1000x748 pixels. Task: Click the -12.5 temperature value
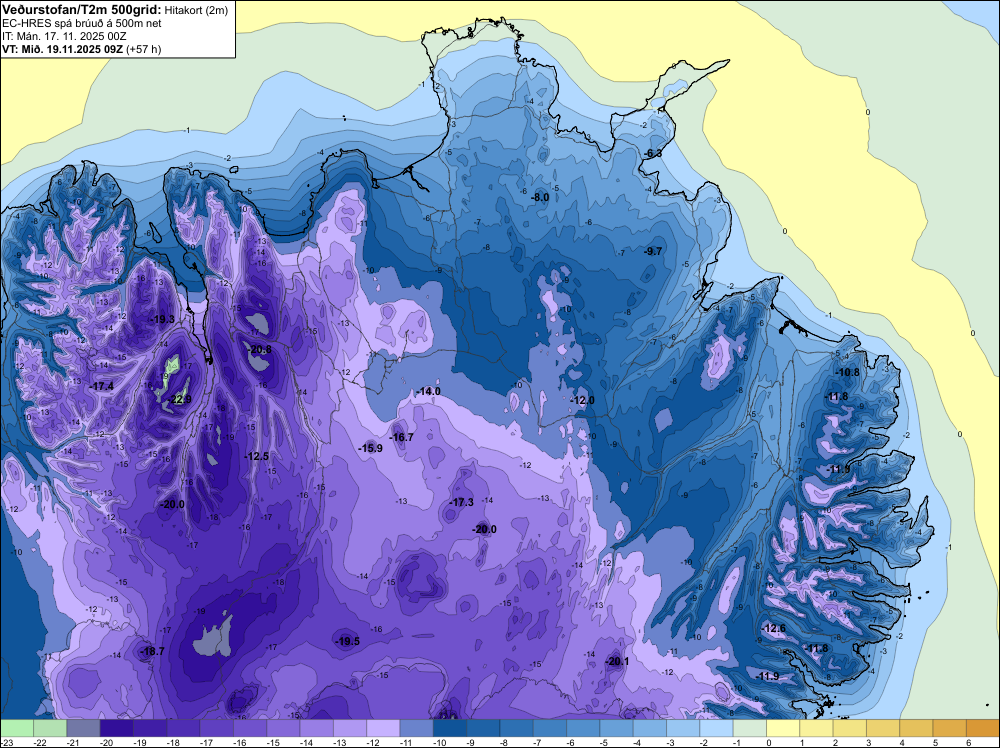coord(256,456)
